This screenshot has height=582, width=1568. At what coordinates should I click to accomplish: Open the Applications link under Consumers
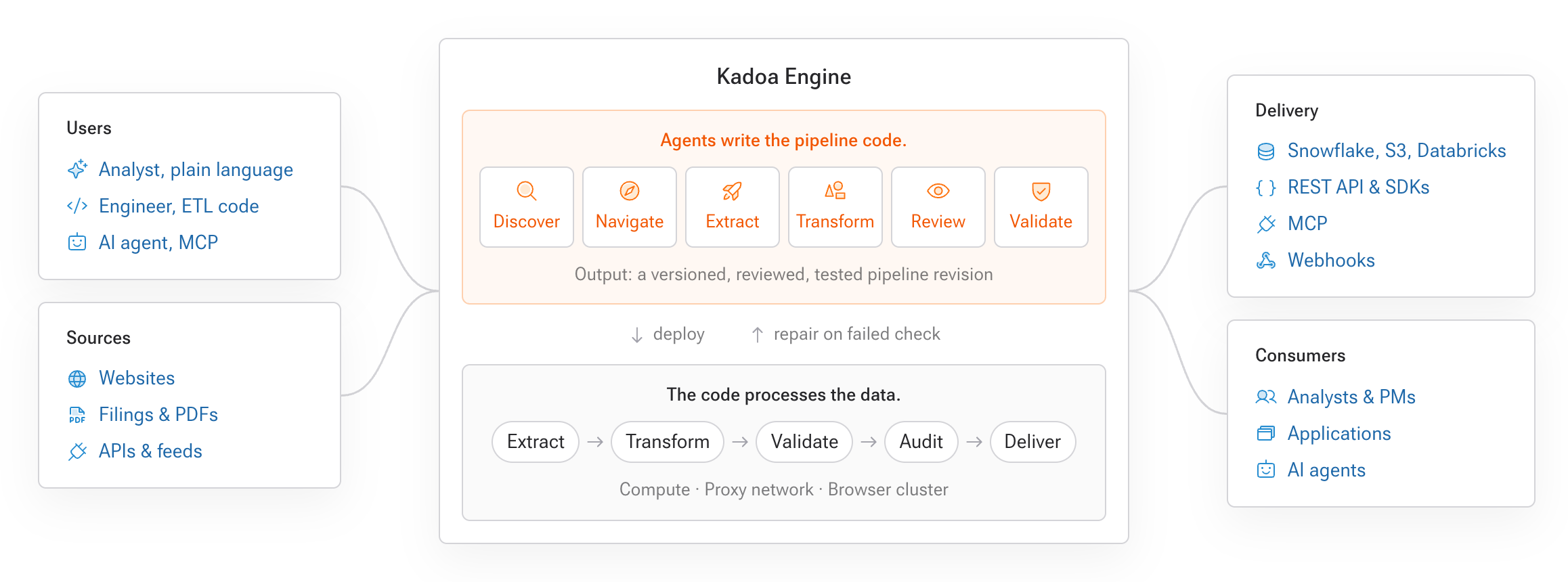(1339, 434)
